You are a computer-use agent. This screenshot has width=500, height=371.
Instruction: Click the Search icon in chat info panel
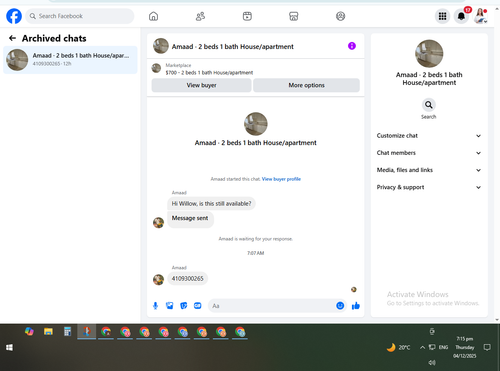coord(429,105)
